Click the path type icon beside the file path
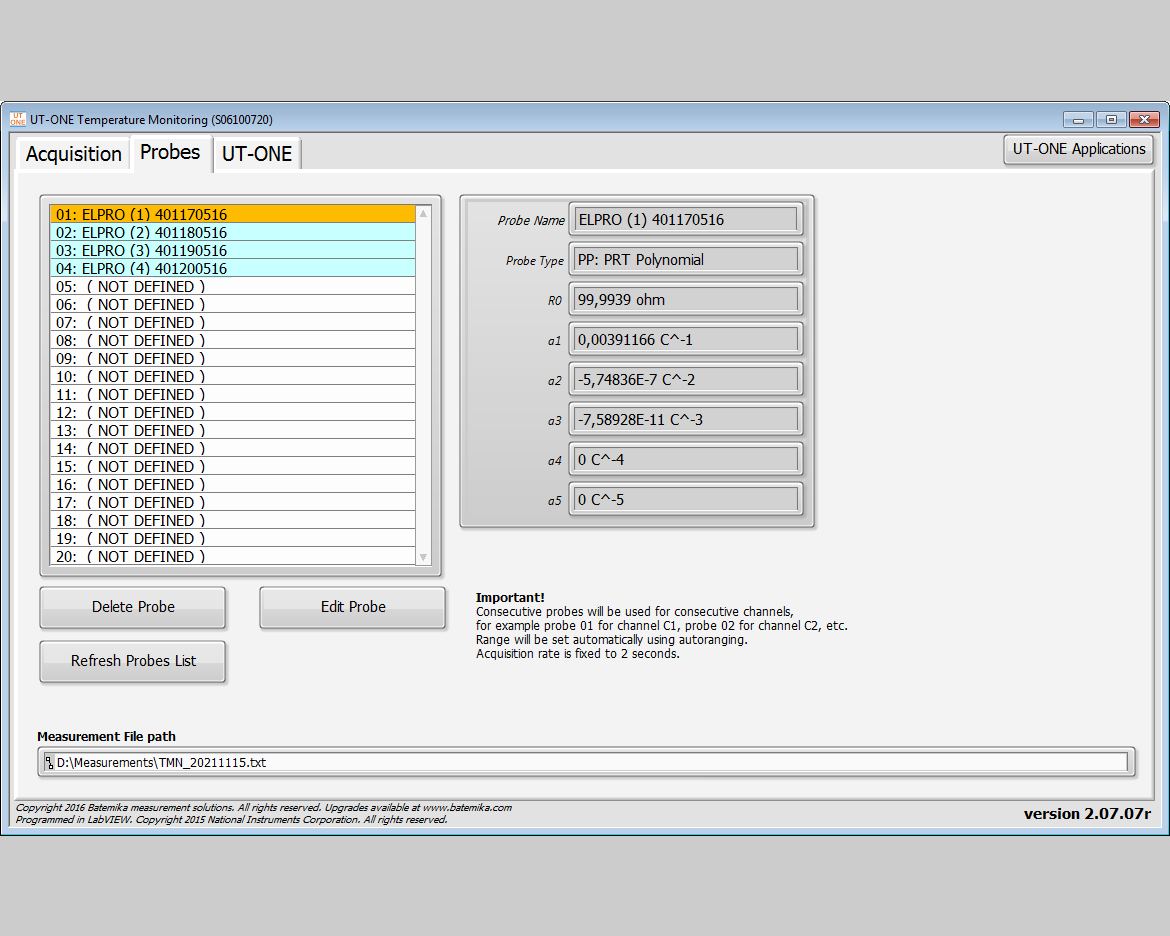Screen dimensions: 1170x936 [48, 762]
